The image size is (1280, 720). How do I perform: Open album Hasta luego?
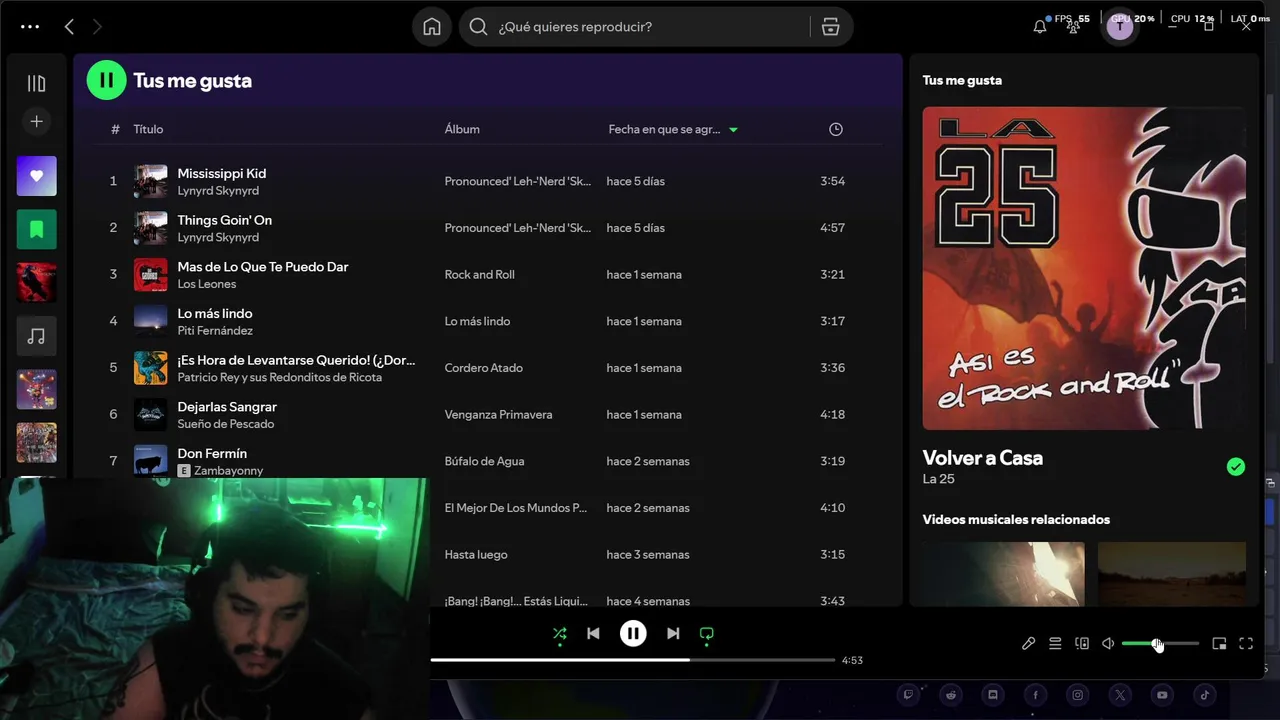476,555
